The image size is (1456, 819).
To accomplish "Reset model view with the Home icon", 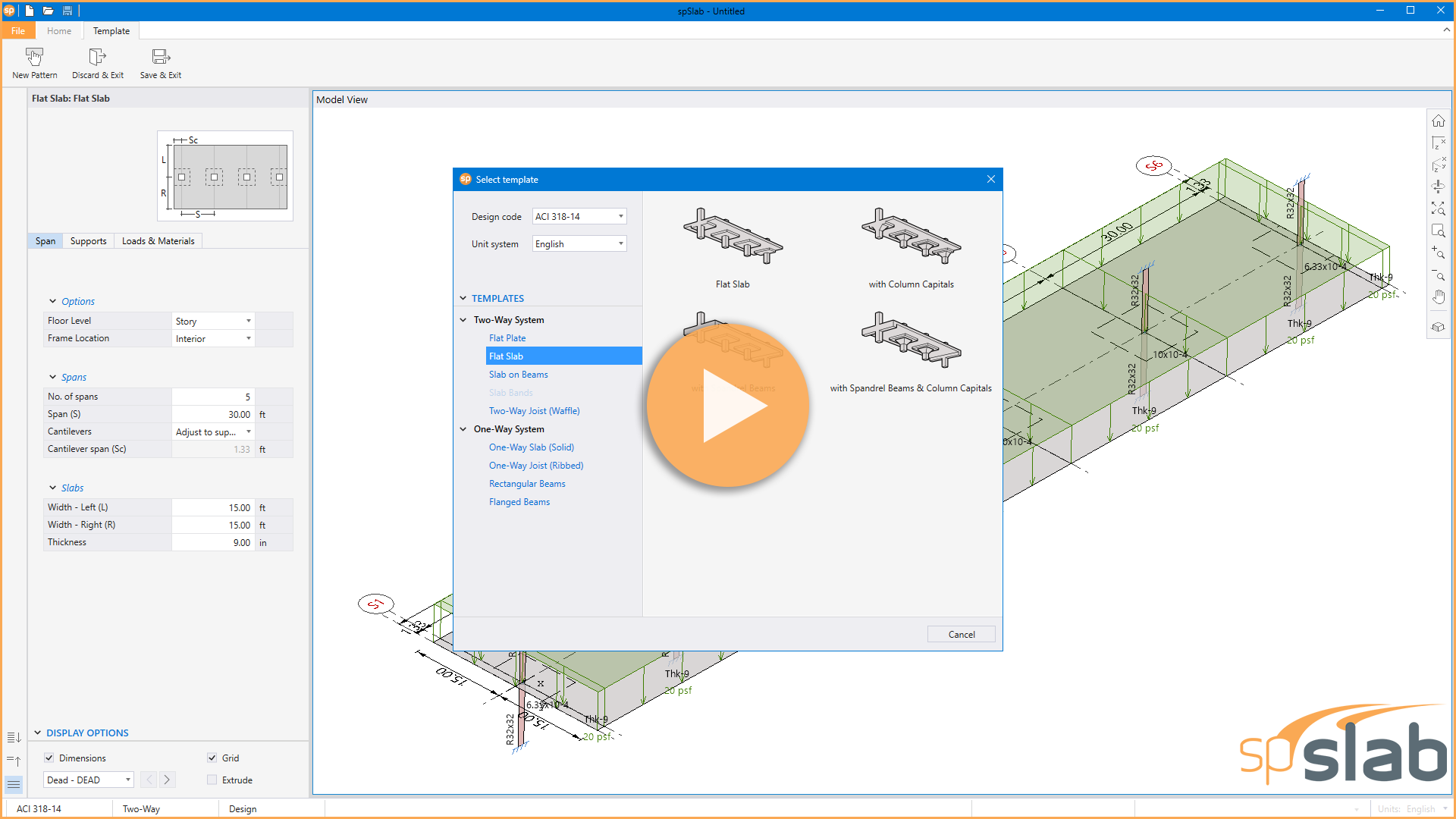I will pos(1438,121).
